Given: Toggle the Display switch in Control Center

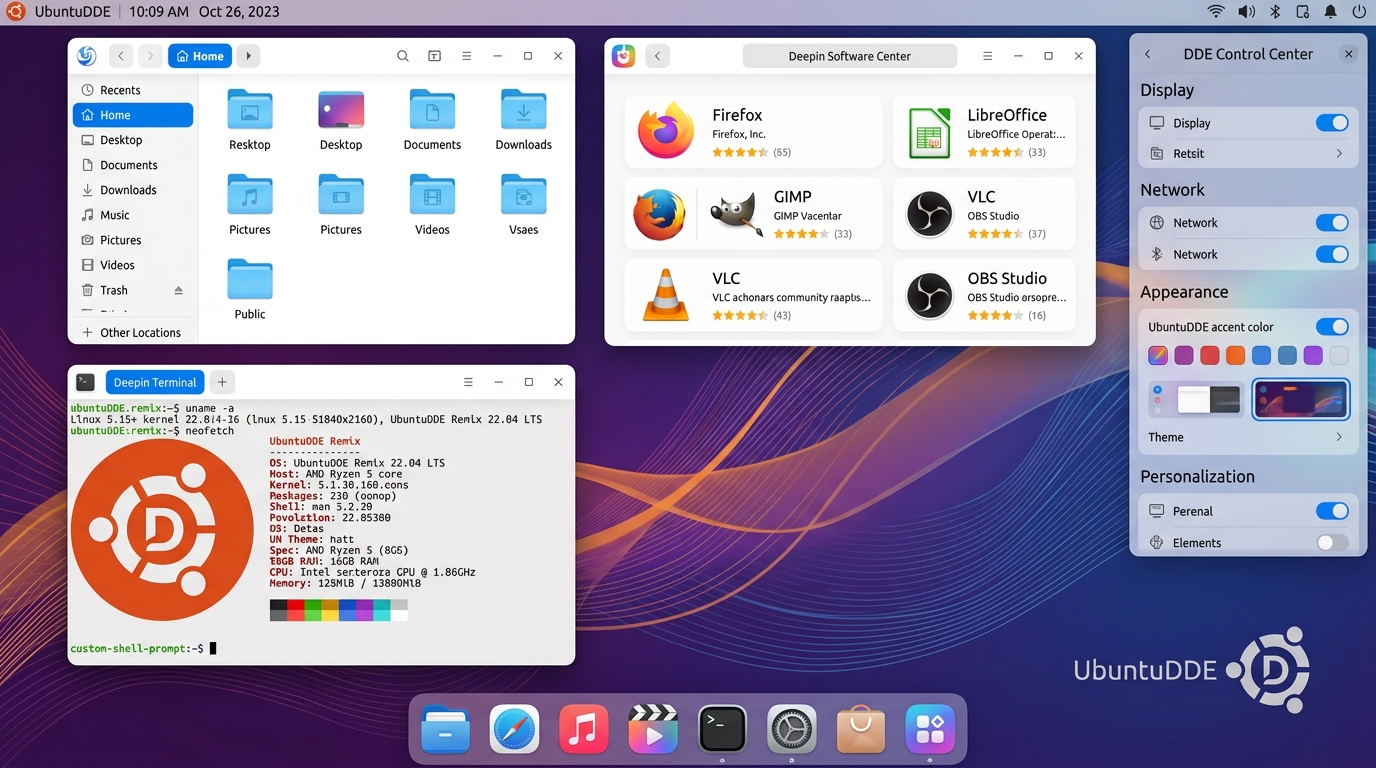Looking at the screenshot, I should 1332,123.
